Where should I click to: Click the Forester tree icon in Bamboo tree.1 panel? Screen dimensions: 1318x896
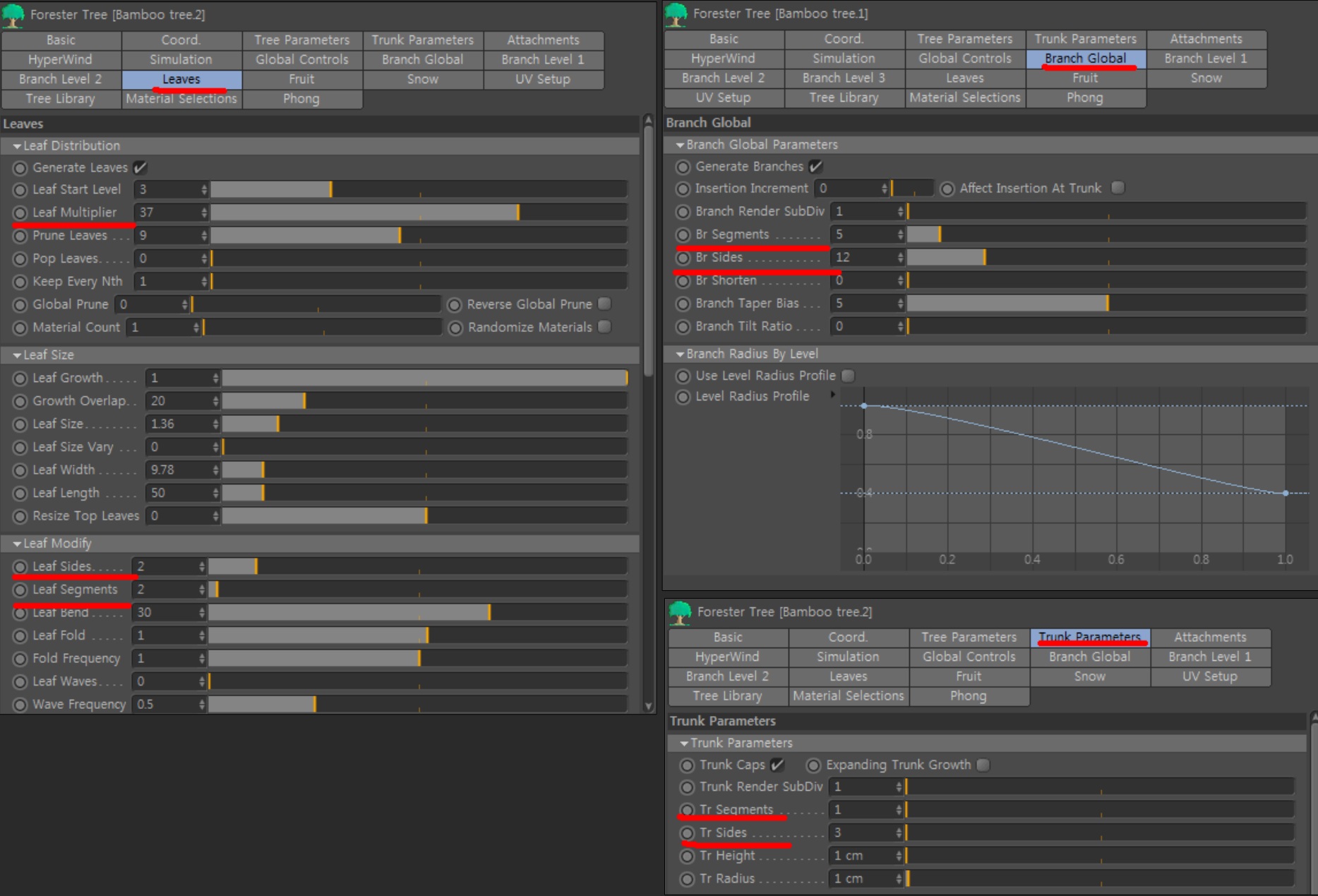tap(676, 13)
